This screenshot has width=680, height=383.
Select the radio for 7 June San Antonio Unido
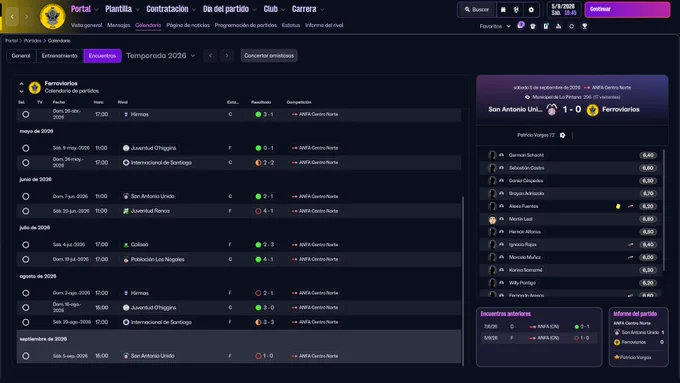pos(26,196)
